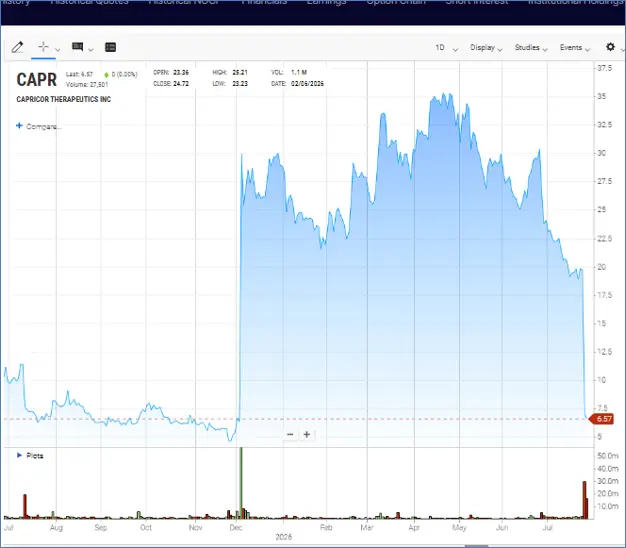Open the Financials tab
The width and height of the screenshot is (626, 548).
[264, 2]
